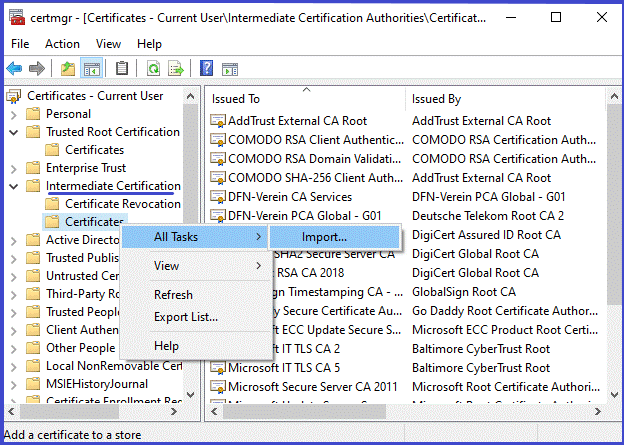The height and width of the screenshot is (445, 624).
Task: Select Microsoft IT TLS CA 5 row
Action: pyautogui.click(x=284, y=368)
